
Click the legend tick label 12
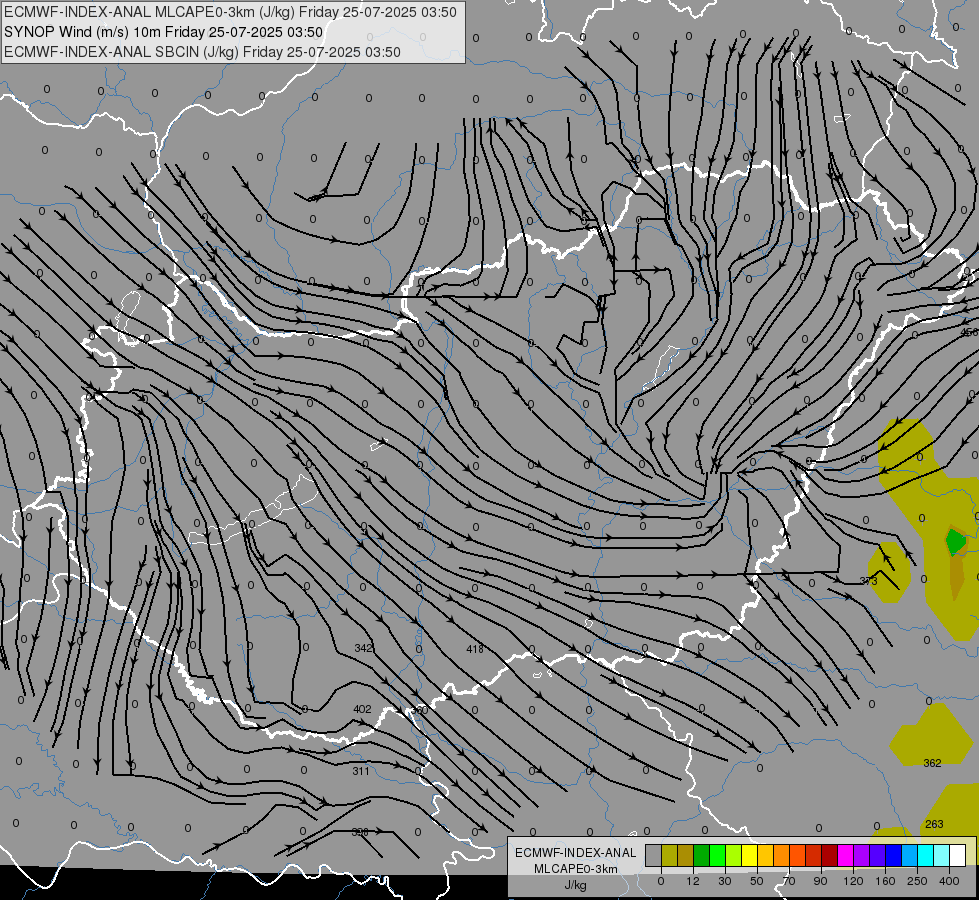coord(693,881)
